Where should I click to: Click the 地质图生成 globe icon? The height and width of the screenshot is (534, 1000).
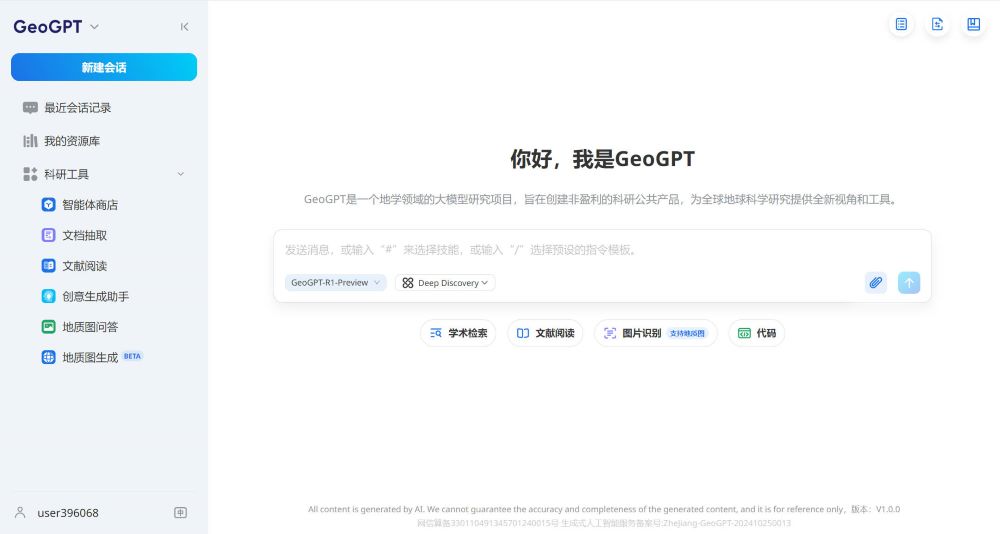(x=48, y=357)
